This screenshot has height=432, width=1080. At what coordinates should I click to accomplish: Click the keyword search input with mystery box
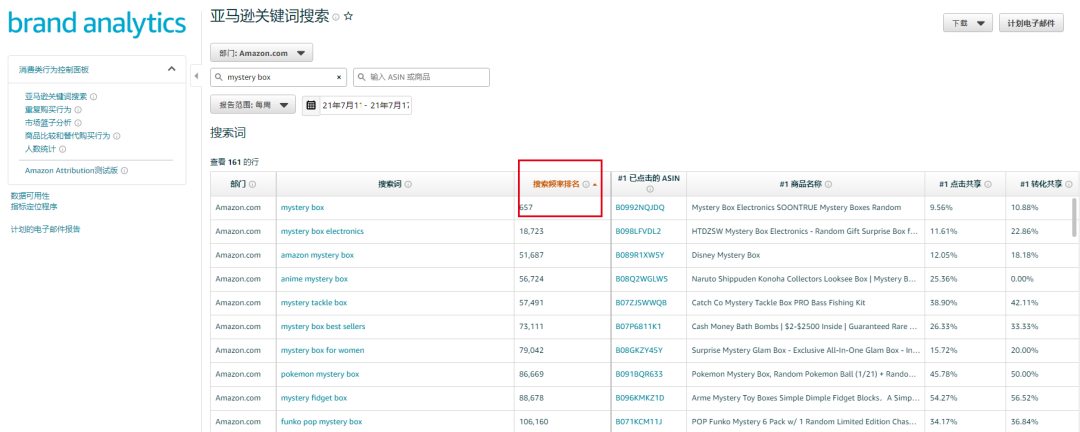(278, 77)
